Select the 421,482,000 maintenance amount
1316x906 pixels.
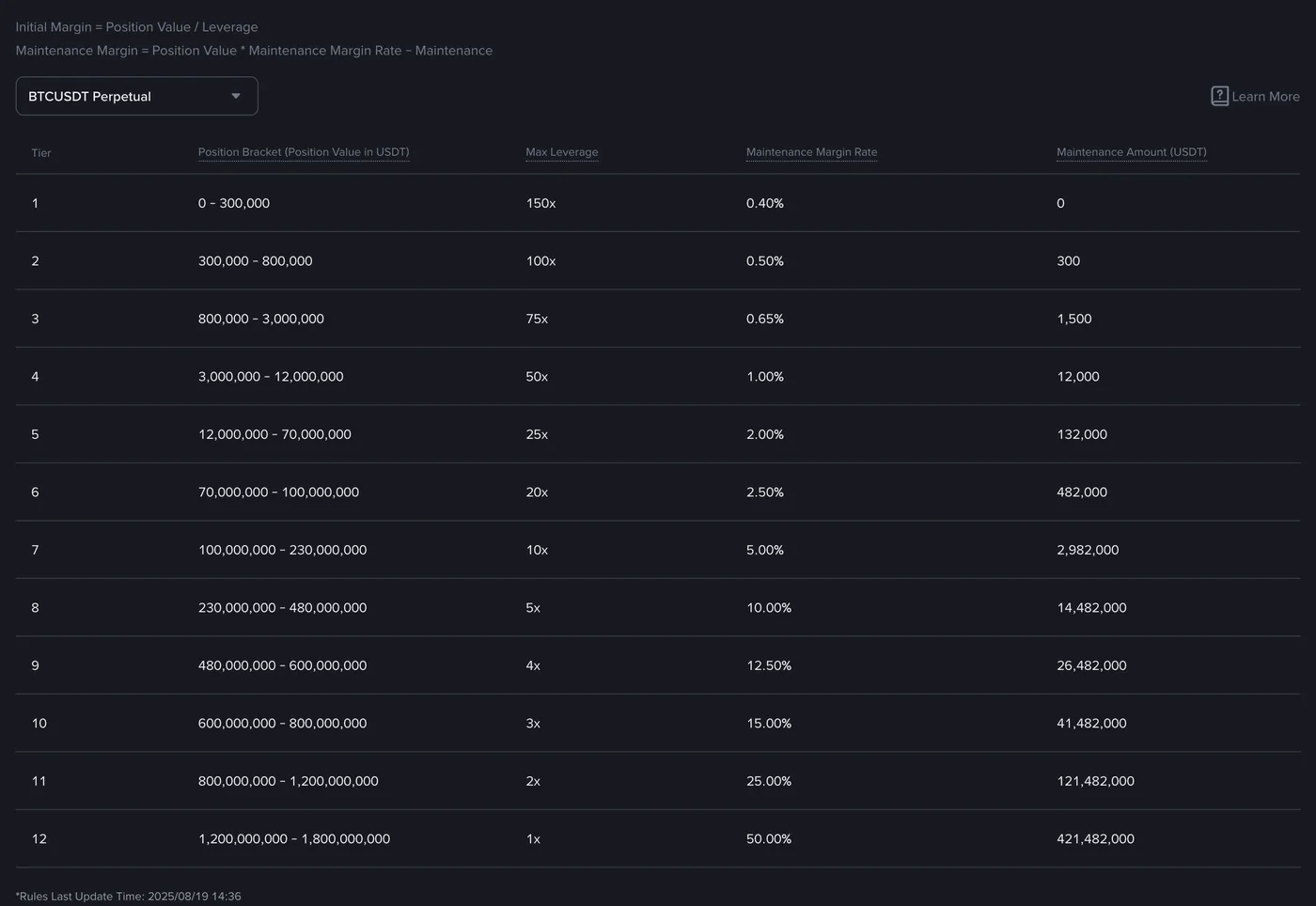[x=1095, y=839]
